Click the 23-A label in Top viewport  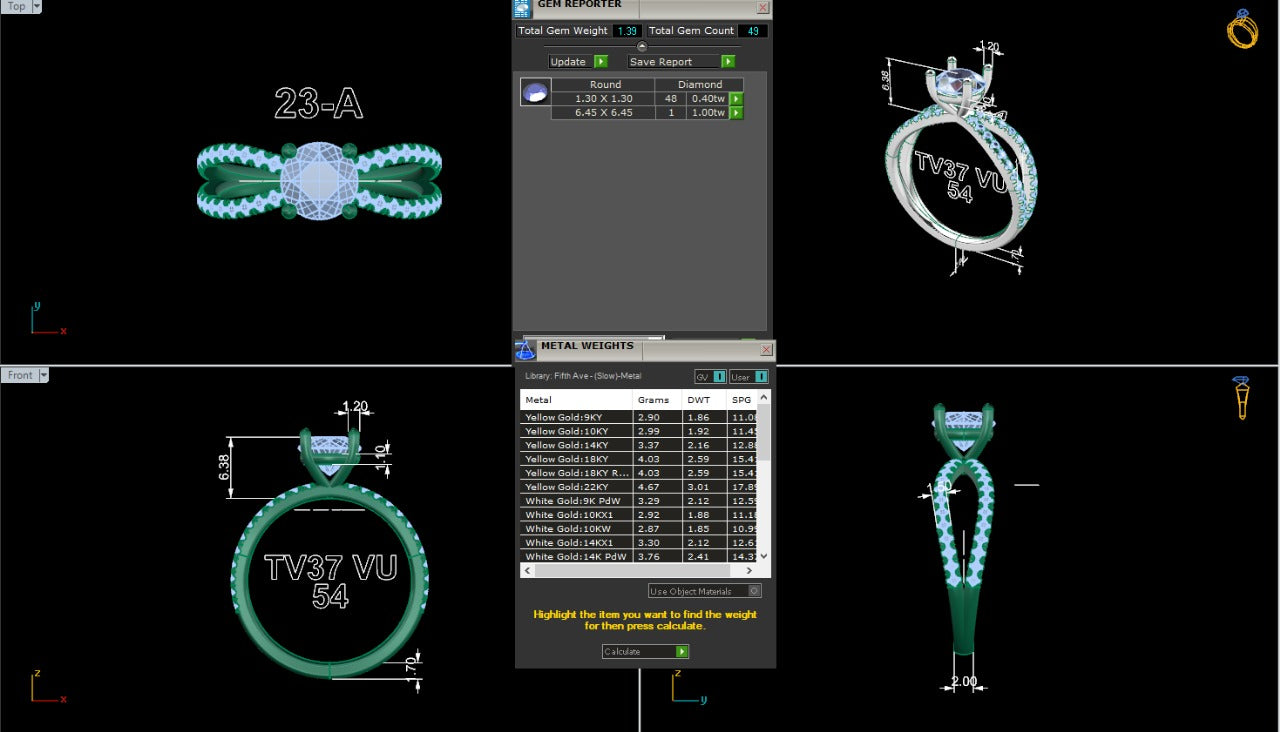point(318,104)
